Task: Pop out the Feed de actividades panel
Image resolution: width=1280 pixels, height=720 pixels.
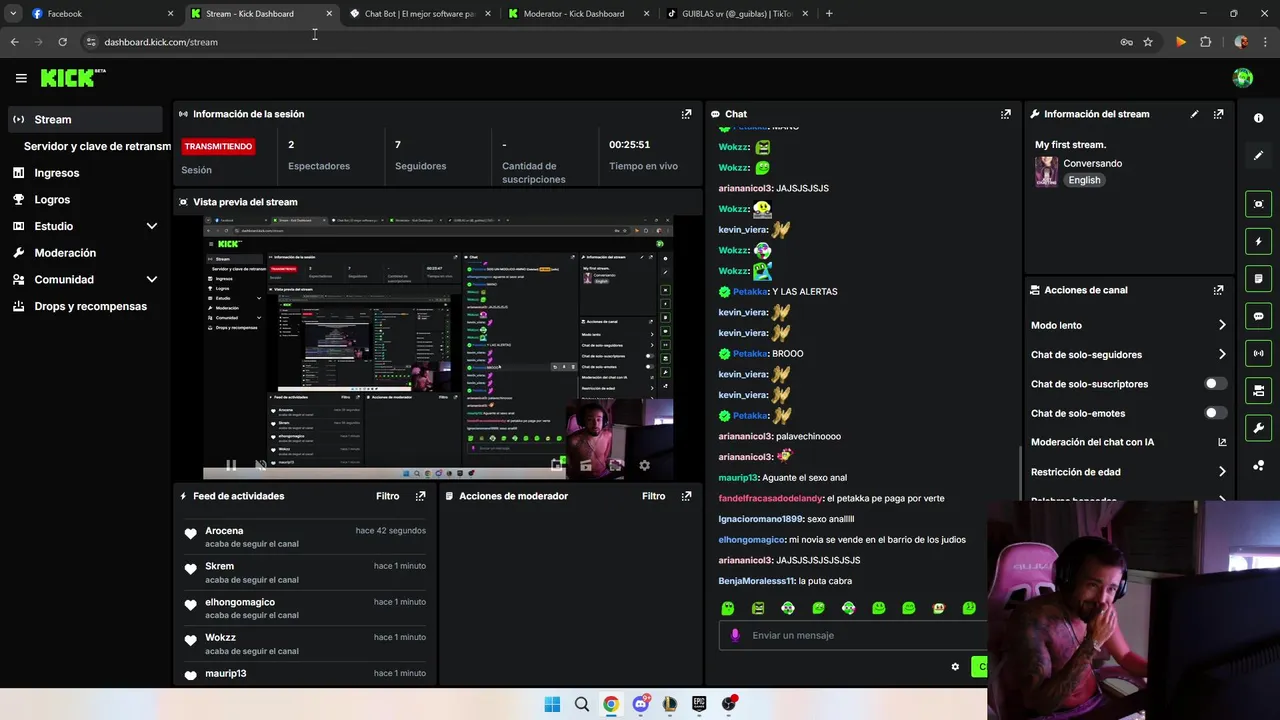Action: click(x=420, y=496)
